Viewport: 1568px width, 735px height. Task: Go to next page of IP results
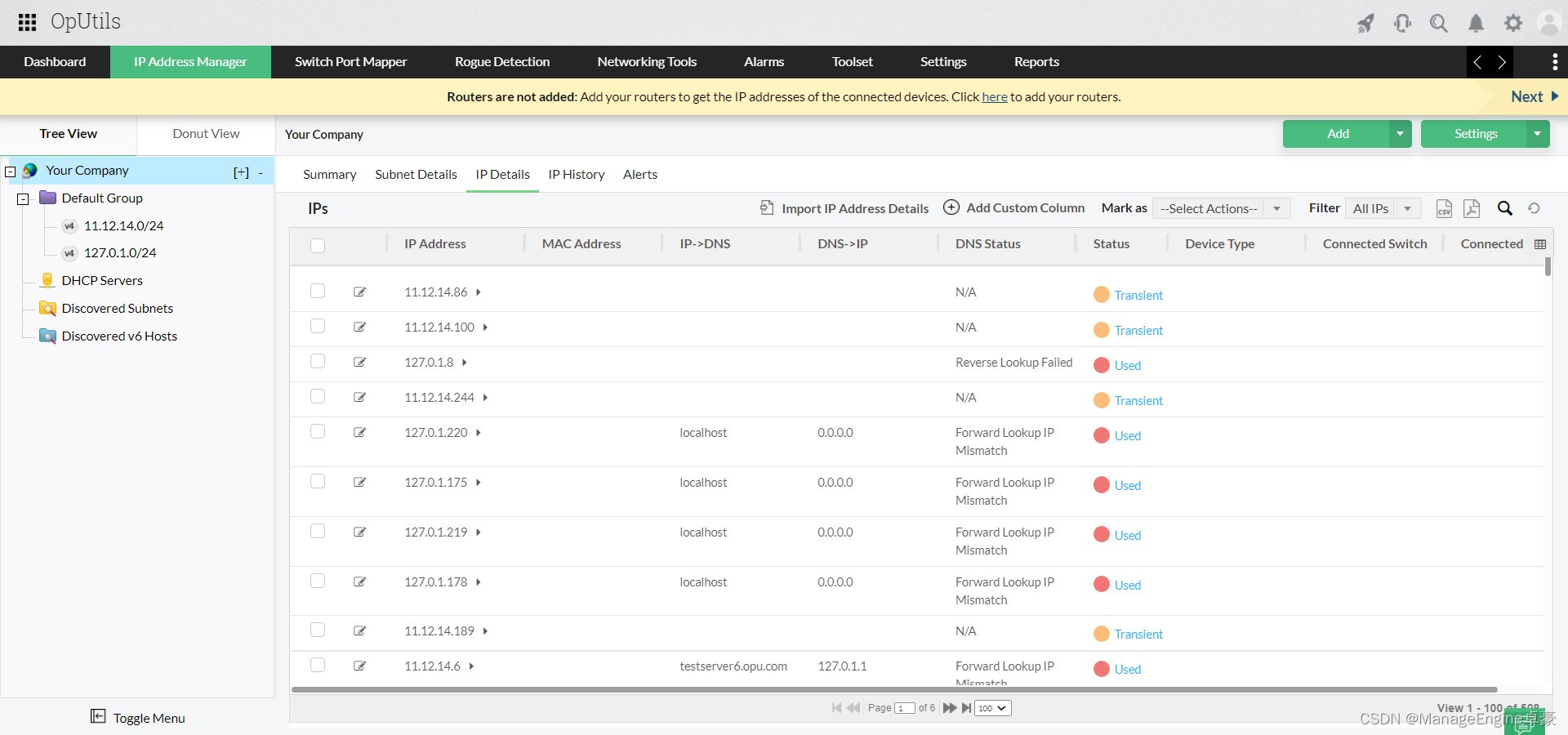949,708
